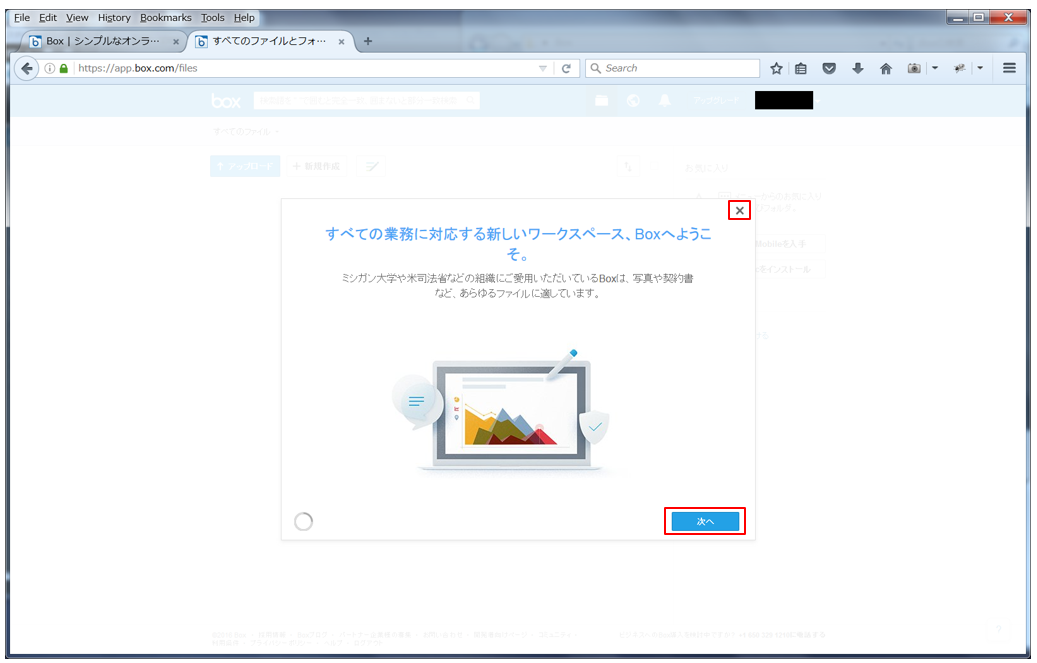Close the 'Box | シンプルなオンラ…' tab

[x=176, y=42]
